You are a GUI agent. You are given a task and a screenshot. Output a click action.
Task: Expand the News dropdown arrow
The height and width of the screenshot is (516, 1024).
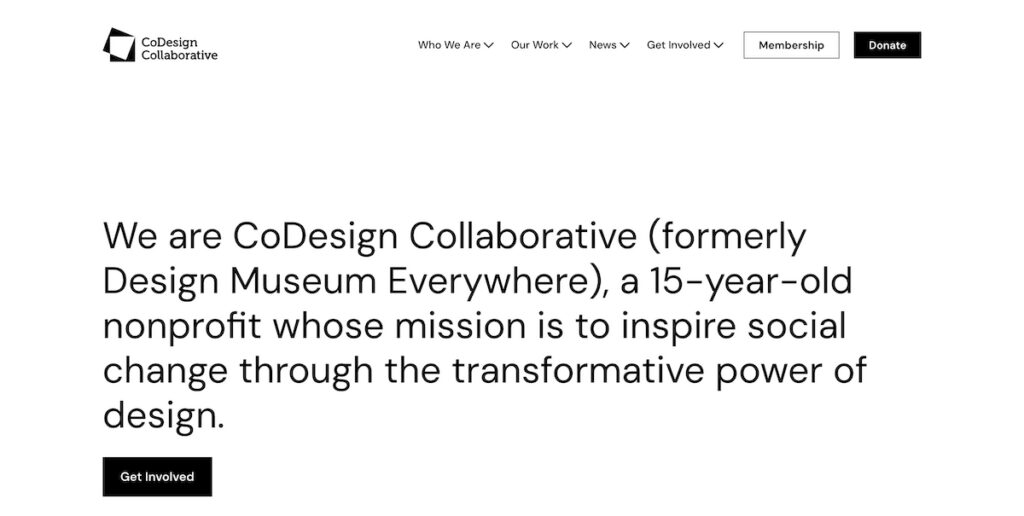point(625,45)
